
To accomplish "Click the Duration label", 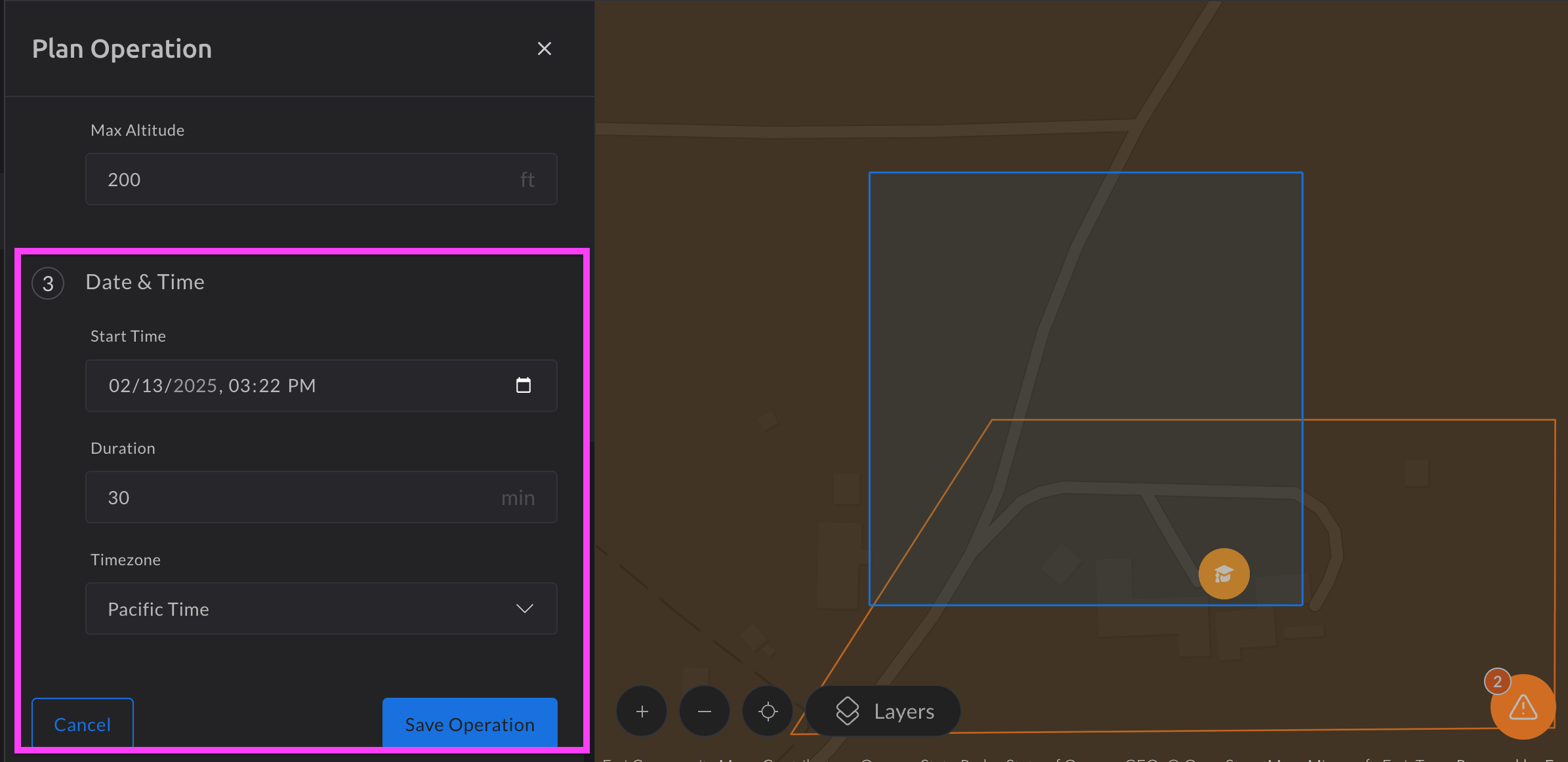I will click(123, 448).
